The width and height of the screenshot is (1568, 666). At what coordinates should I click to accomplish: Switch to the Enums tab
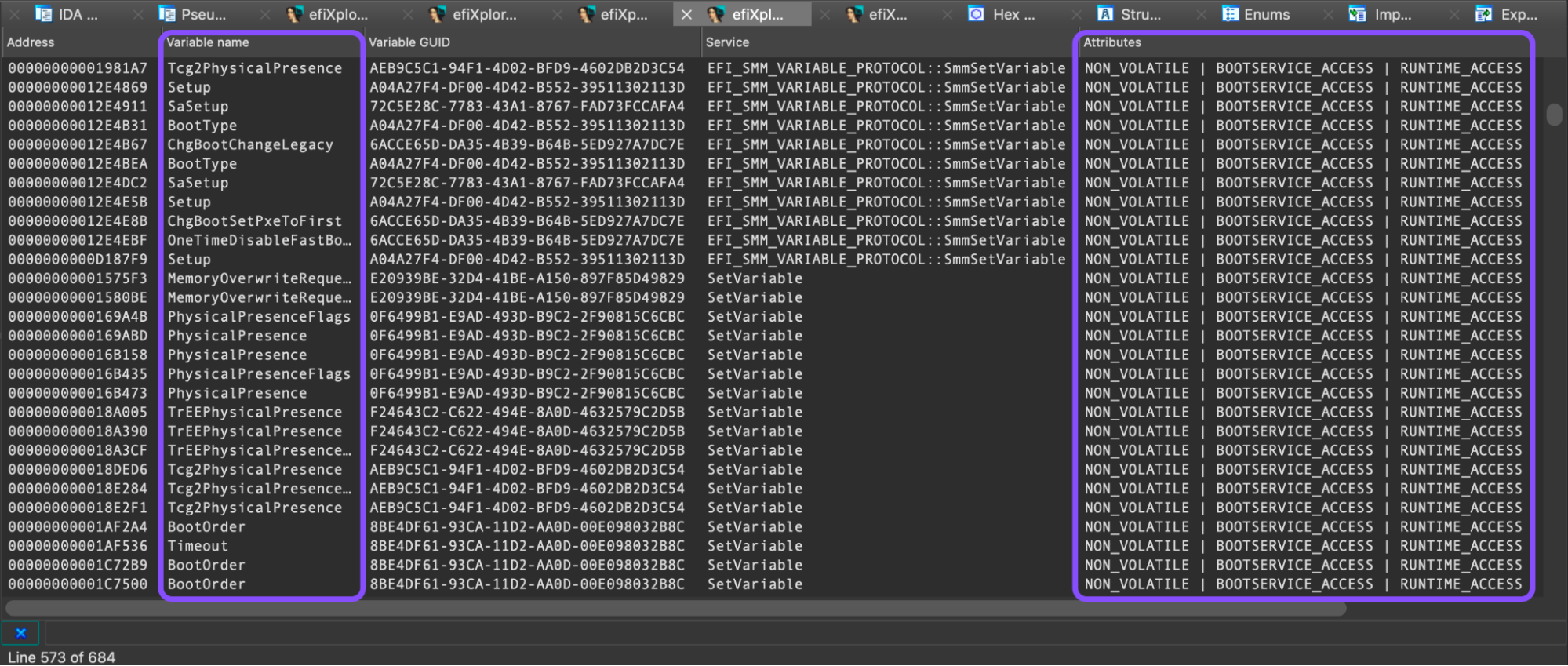(1266, 14)
